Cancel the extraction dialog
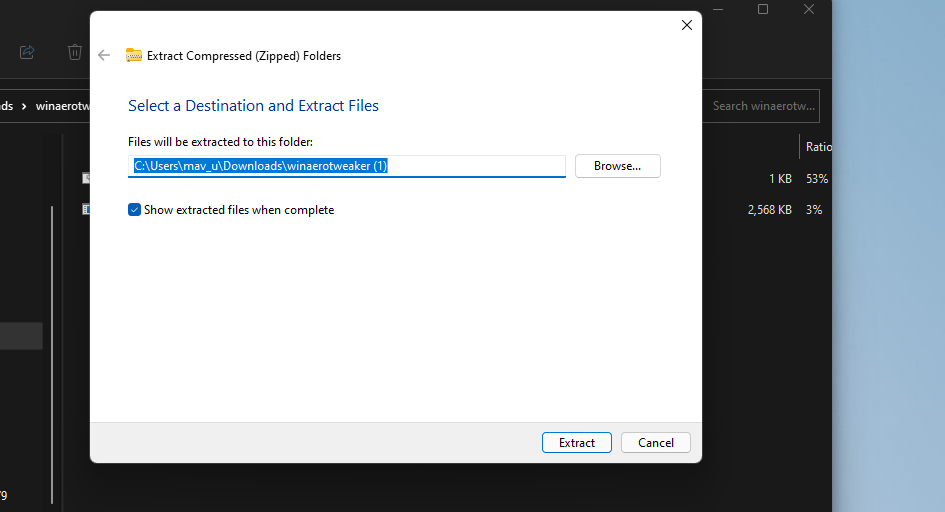The width and height of the screenshot is (945, 512). point(656,443)
